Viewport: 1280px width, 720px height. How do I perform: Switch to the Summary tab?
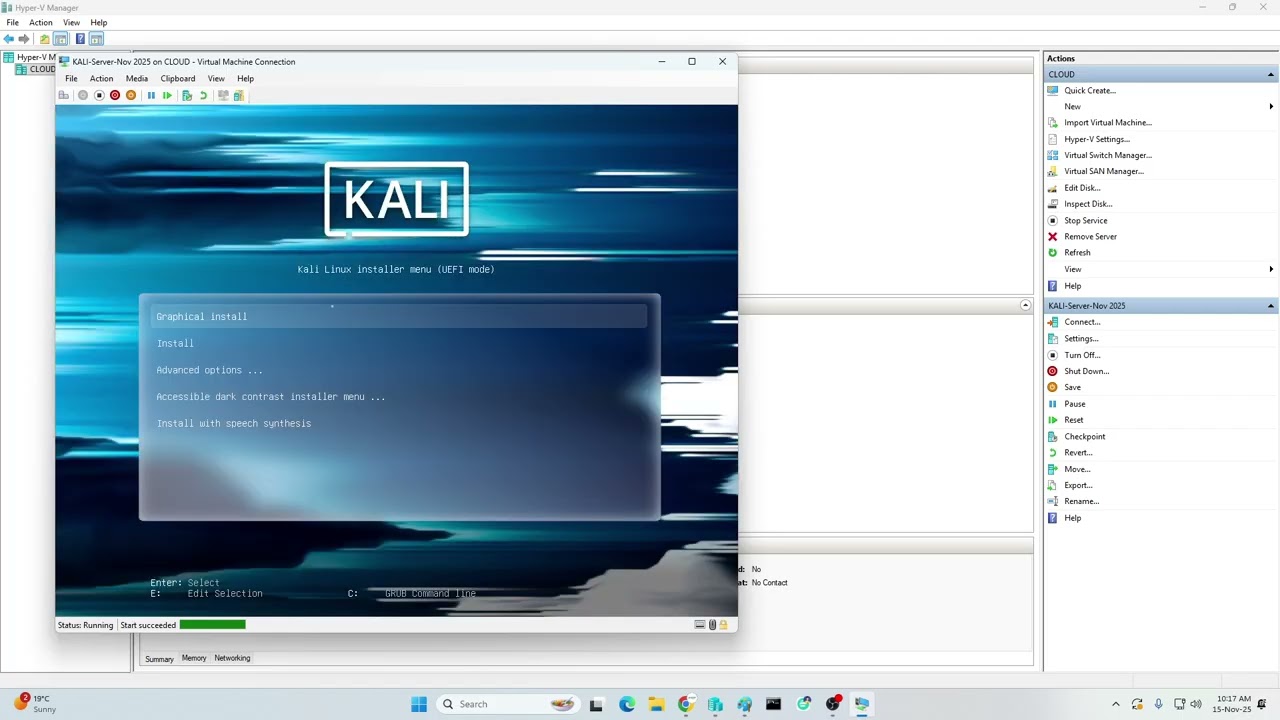point(159,659)
